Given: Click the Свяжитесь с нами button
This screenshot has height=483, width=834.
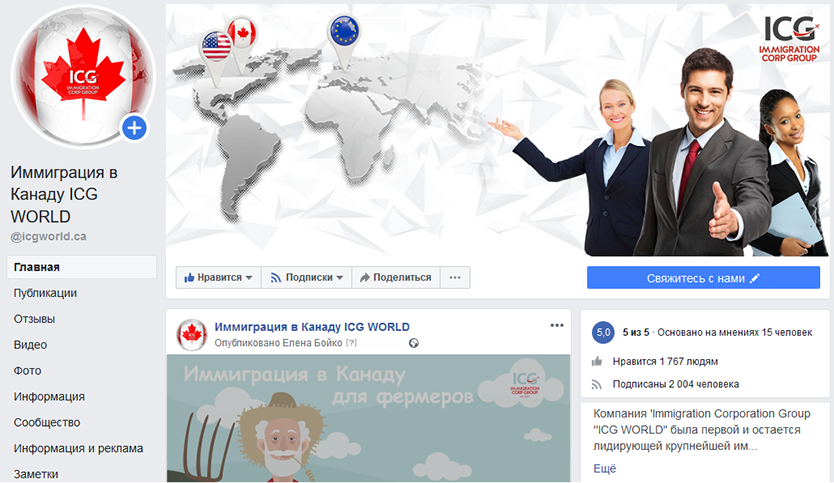Looking at the screenshot, I should pyautogui.click(x=703, y=277).
